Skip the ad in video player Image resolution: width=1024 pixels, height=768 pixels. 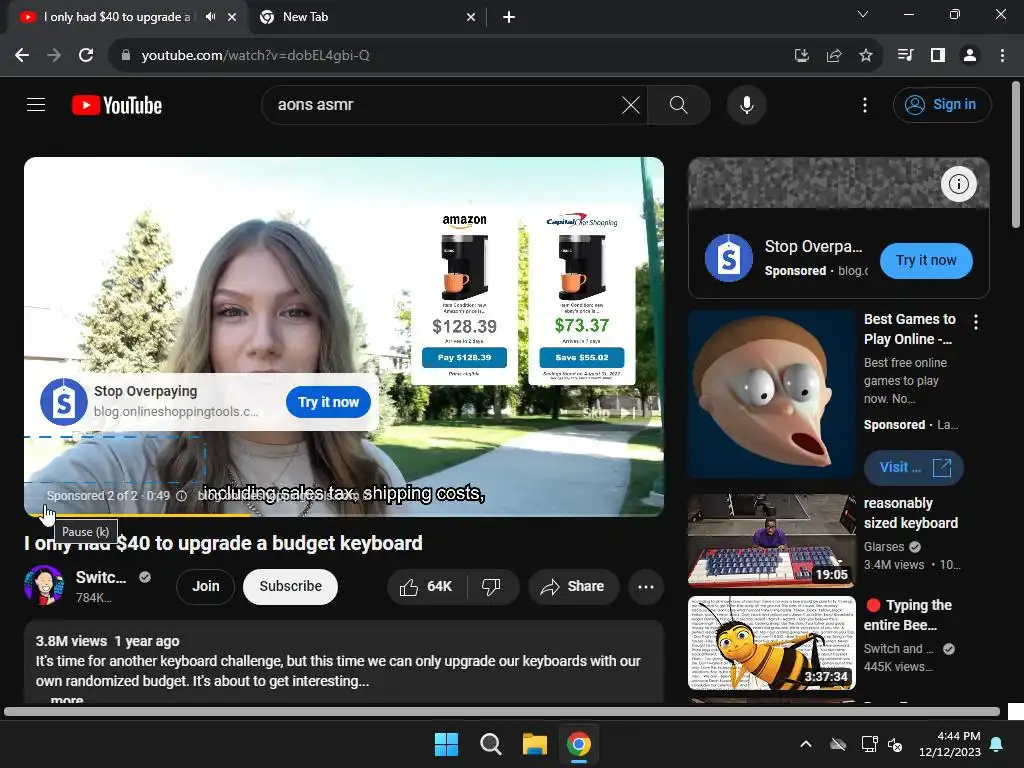608,413
